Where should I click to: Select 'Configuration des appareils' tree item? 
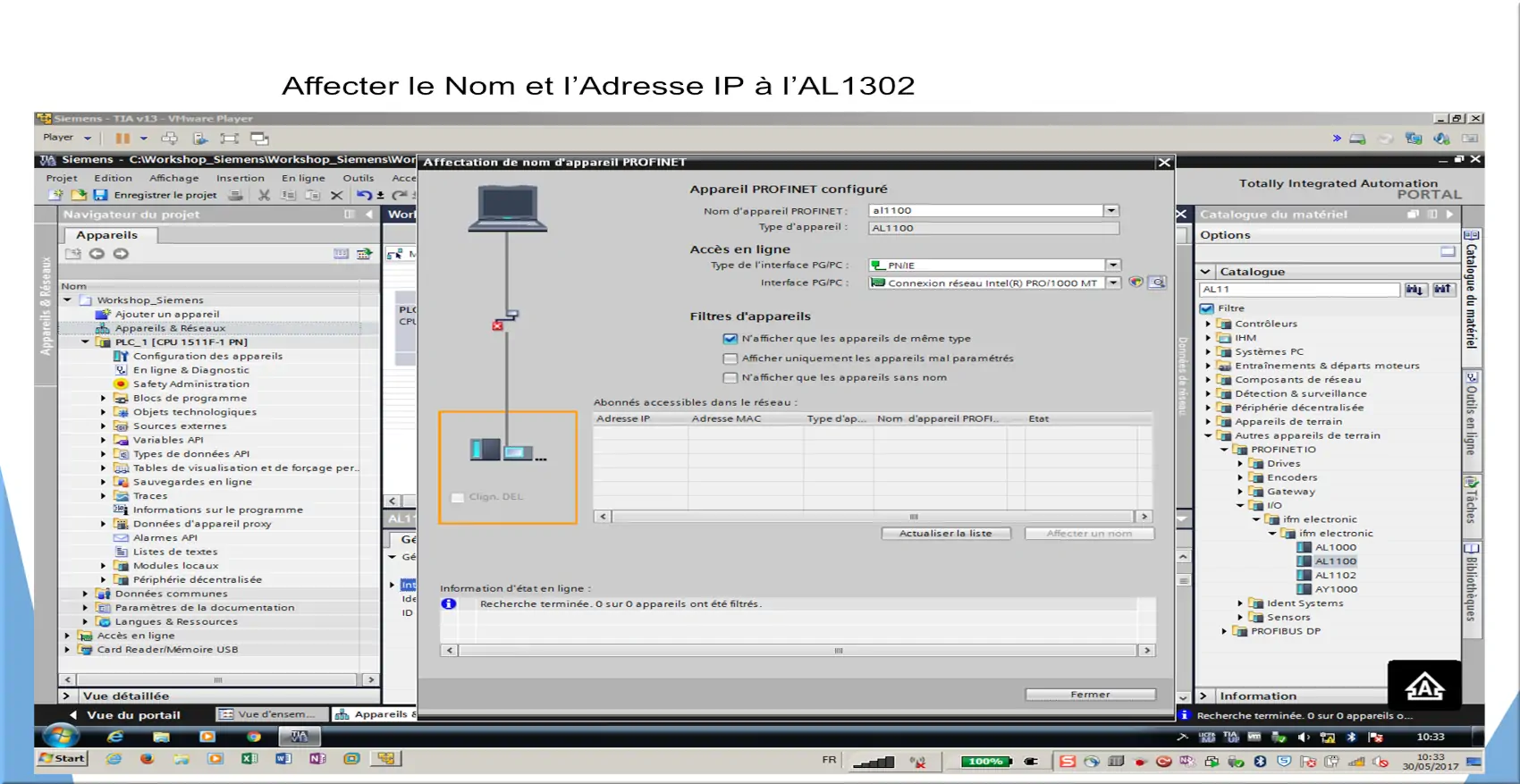[207, 356]
